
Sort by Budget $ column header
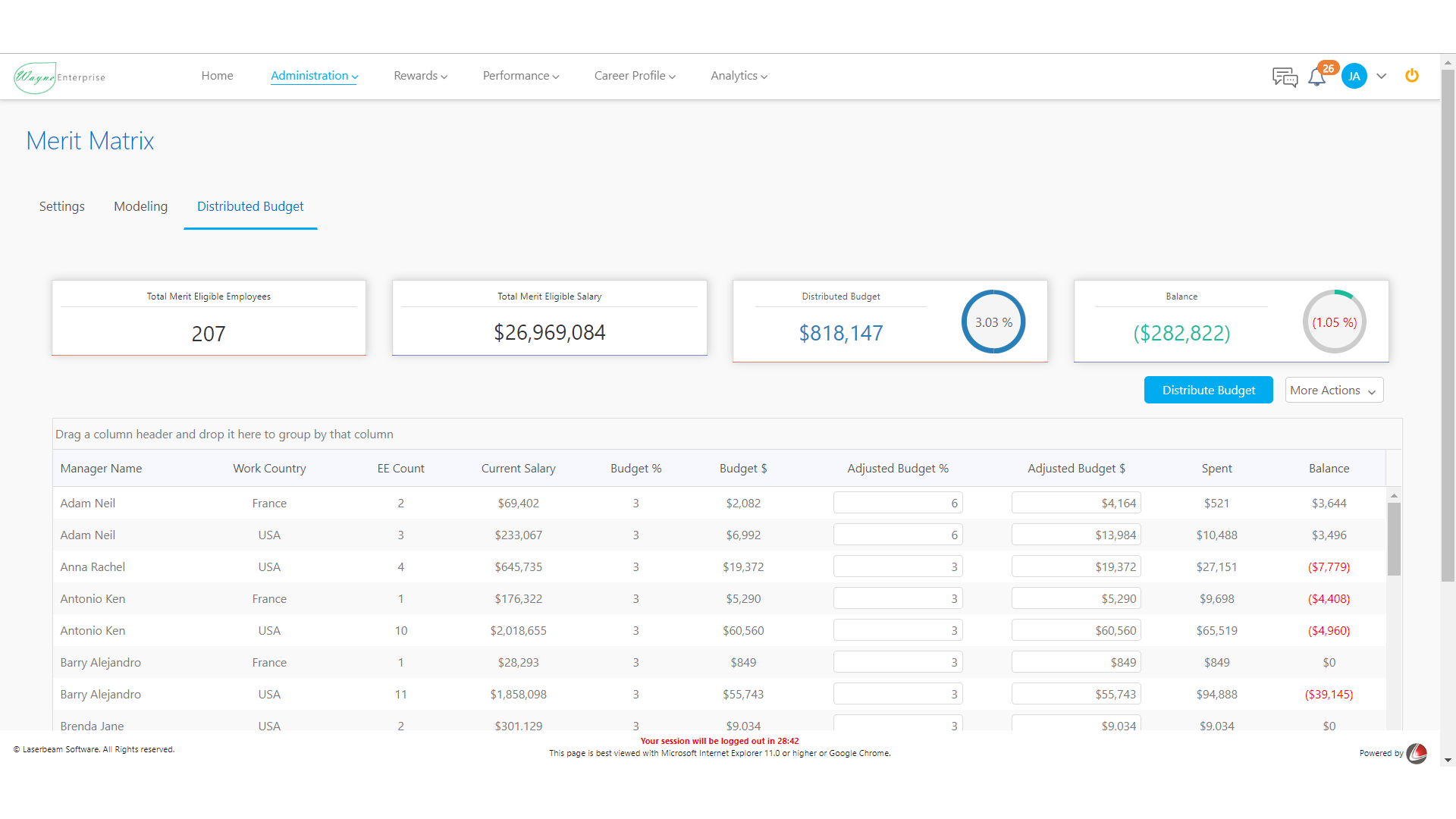[743, 469]
